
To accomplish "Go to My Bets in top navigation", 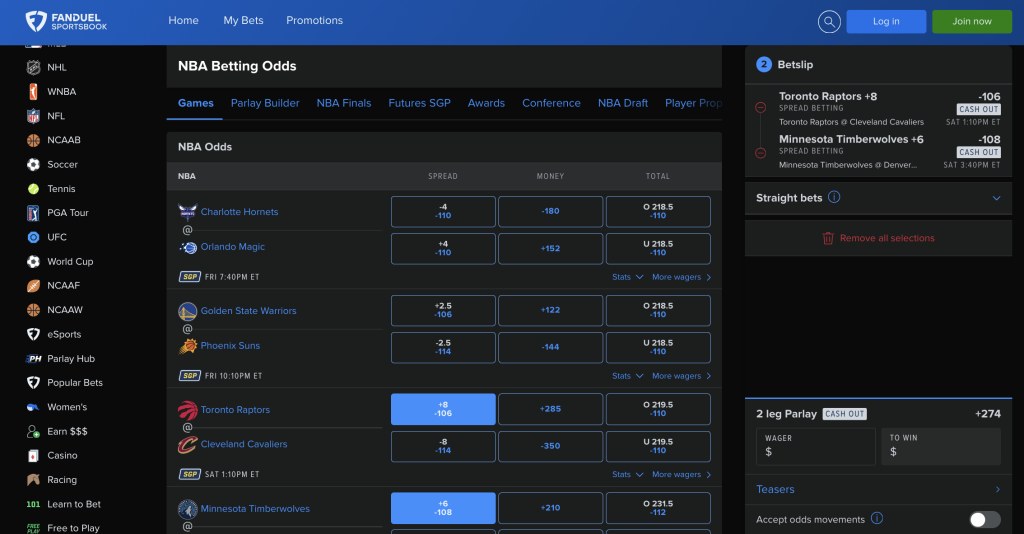I will tap(244, 20).
